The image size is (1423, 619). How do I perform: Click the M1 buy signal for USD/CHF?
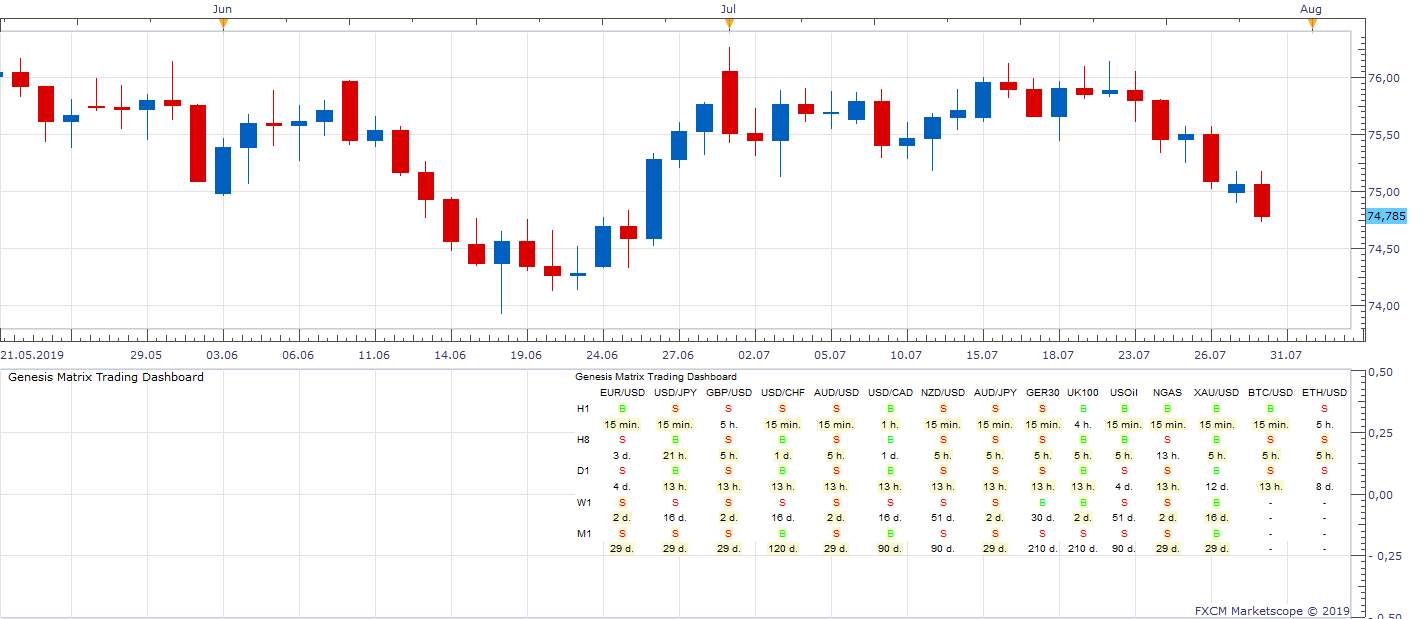point(782,533)
